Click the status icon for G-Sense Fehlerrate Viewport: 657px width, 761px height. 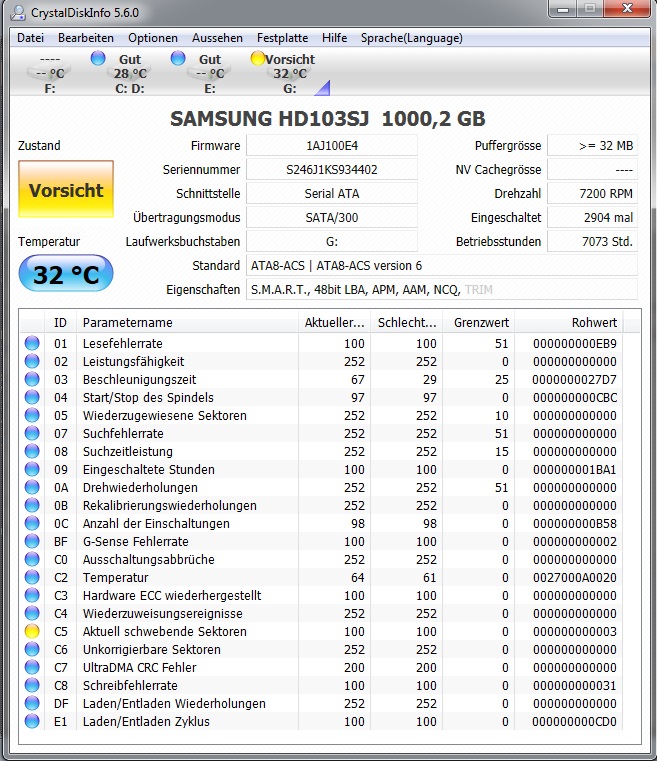click(x=32, y=541)
